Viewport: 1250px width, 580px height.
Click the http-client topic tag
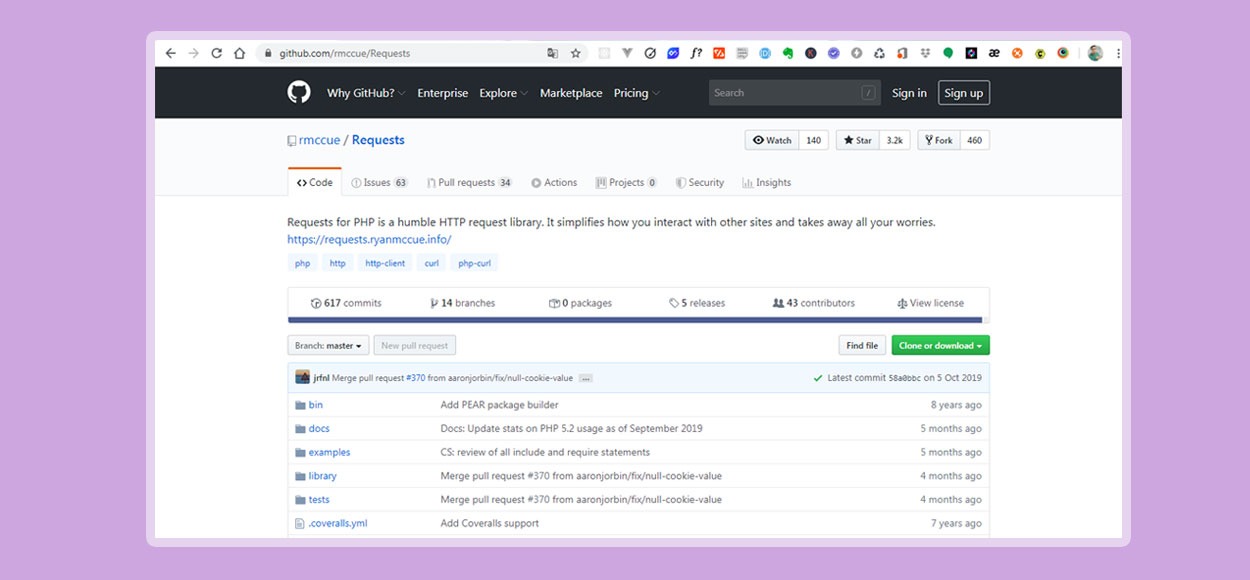coord(385,263)
